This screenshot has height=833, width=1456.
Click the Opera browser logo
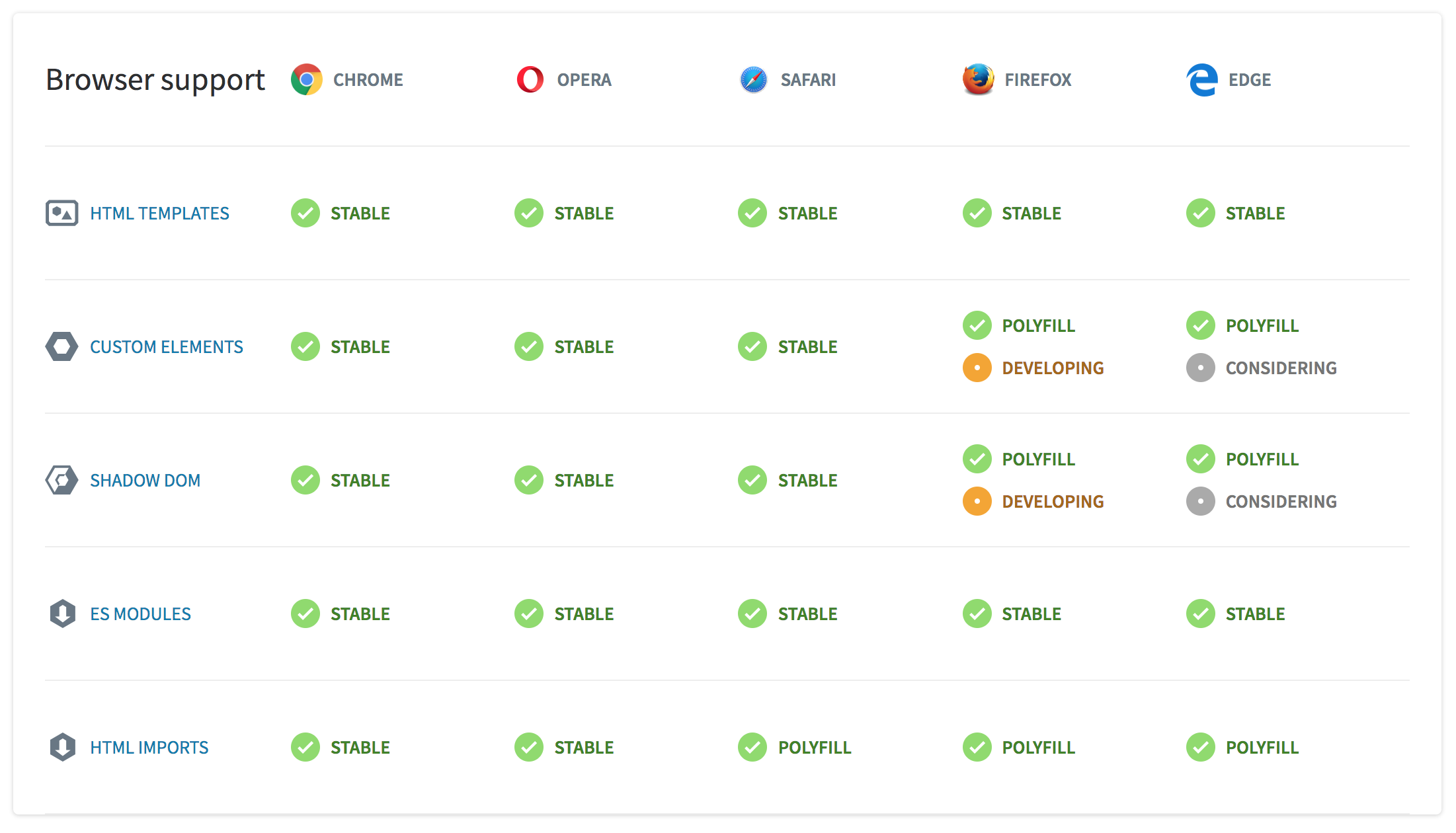pos(530,80)
